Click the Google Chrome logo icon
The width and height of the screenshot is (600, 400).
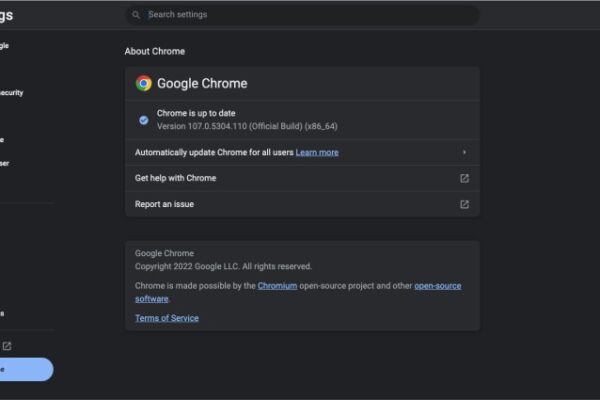pos(144,83)
